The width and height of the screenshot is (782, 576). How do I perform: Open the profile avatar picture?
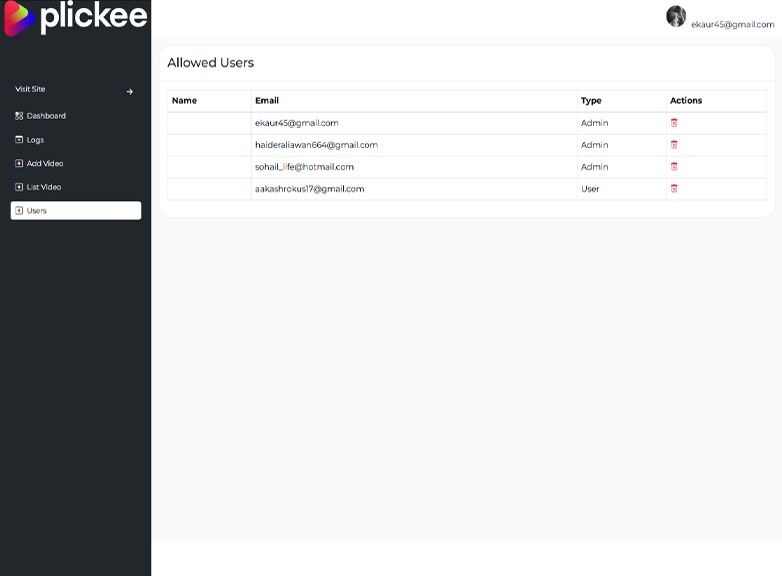(676, 16)
